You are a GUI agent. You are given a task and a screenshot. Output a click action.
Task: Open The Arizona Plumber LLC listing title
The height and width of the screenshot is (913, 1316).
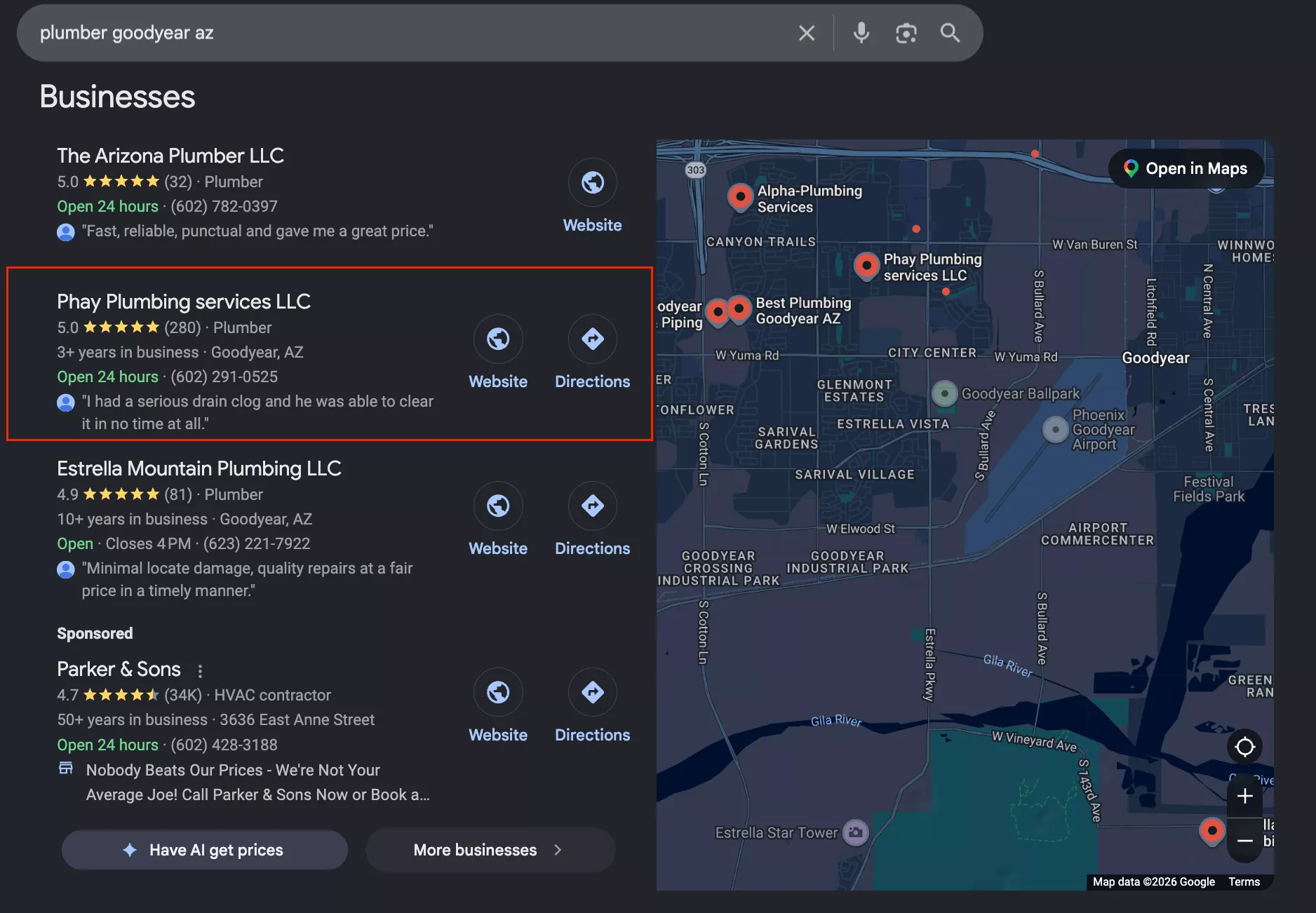[x=170, y=156]
